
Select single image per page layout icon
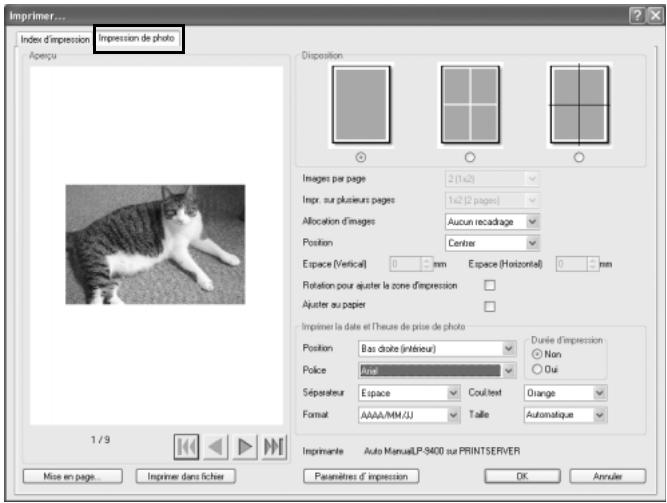pos(361,105)
